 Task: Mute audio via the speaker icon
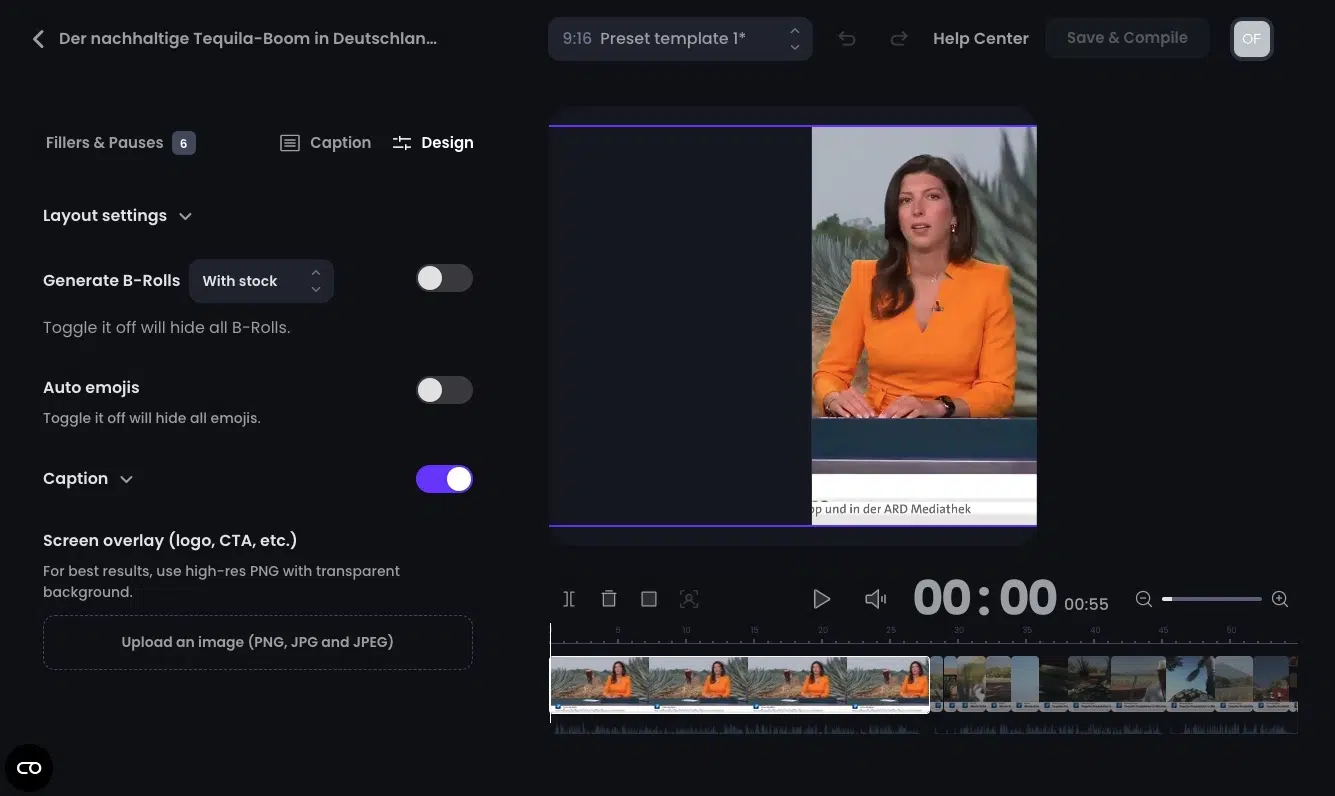pos(875,598)
